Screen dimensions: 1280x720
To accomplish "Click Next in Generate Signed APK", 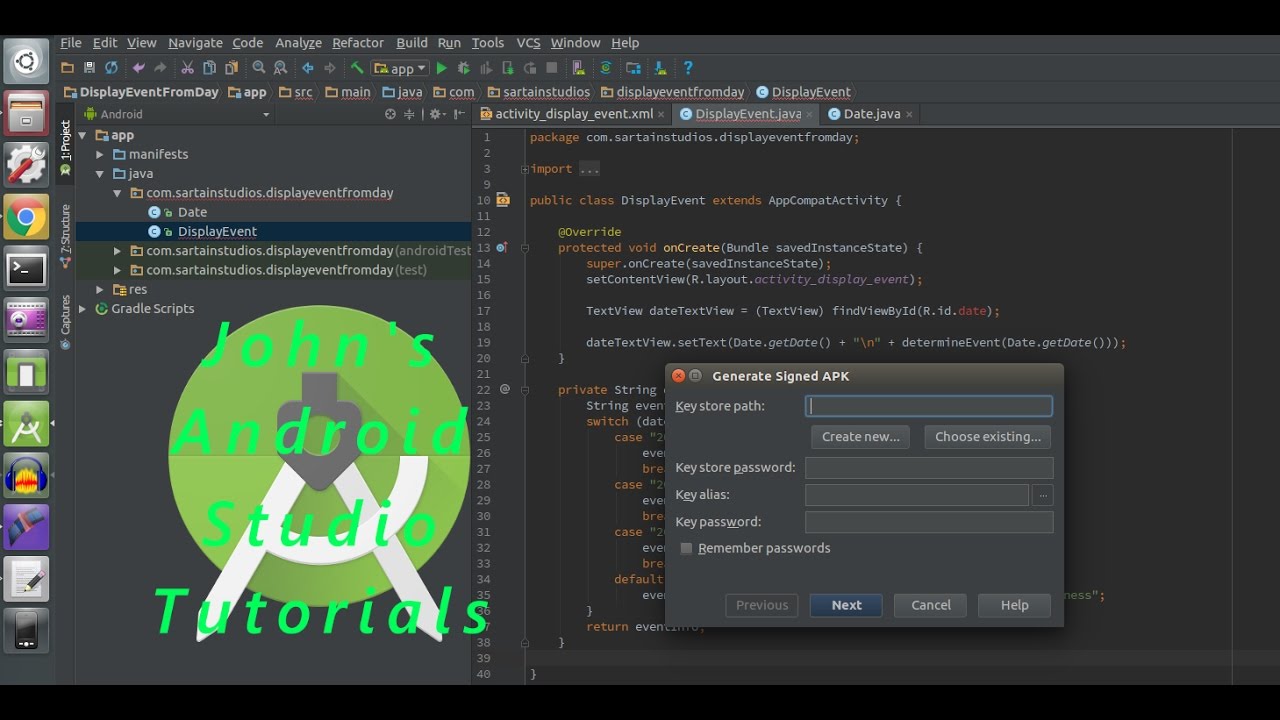I will (846, 605).
